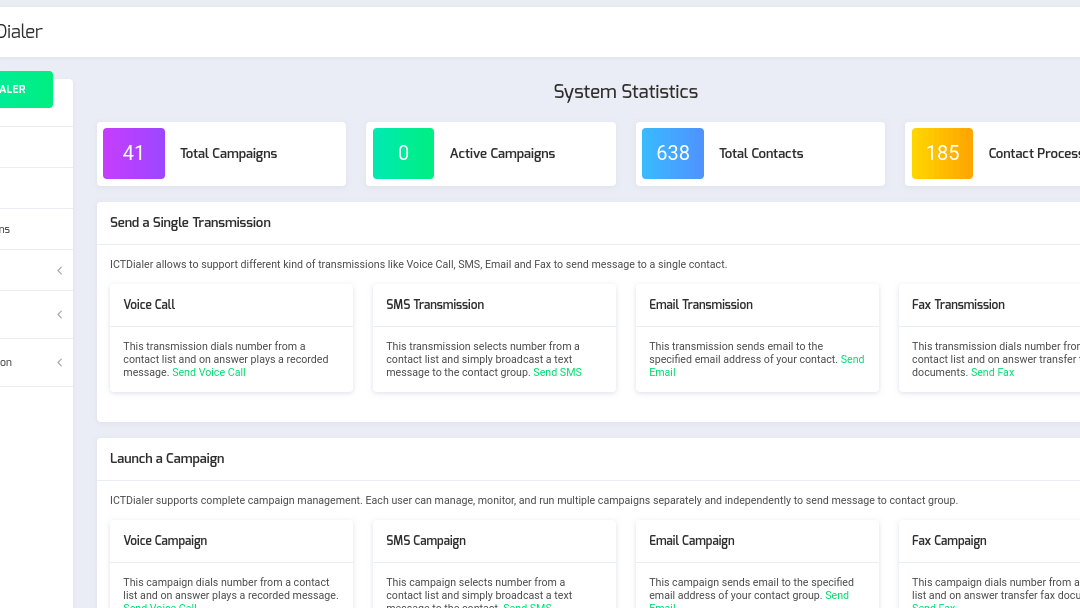This screenshot has width=1080, height=608.
Task: Click the "Fax Campaign" card title
Action: tap(949, 541)
